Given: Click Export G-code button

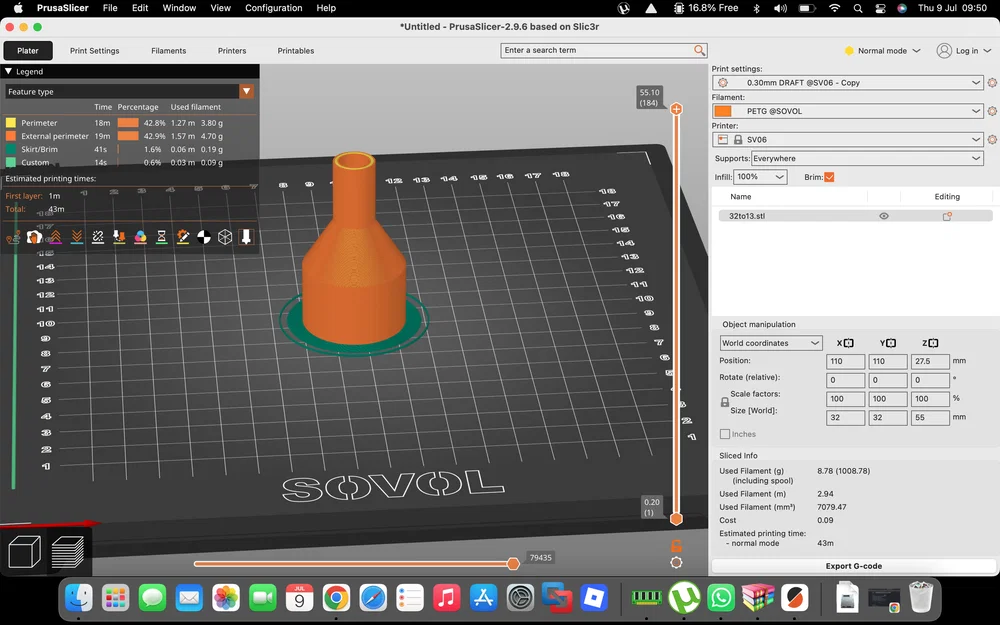Looking at the screenshot, I should pos(853,566).
